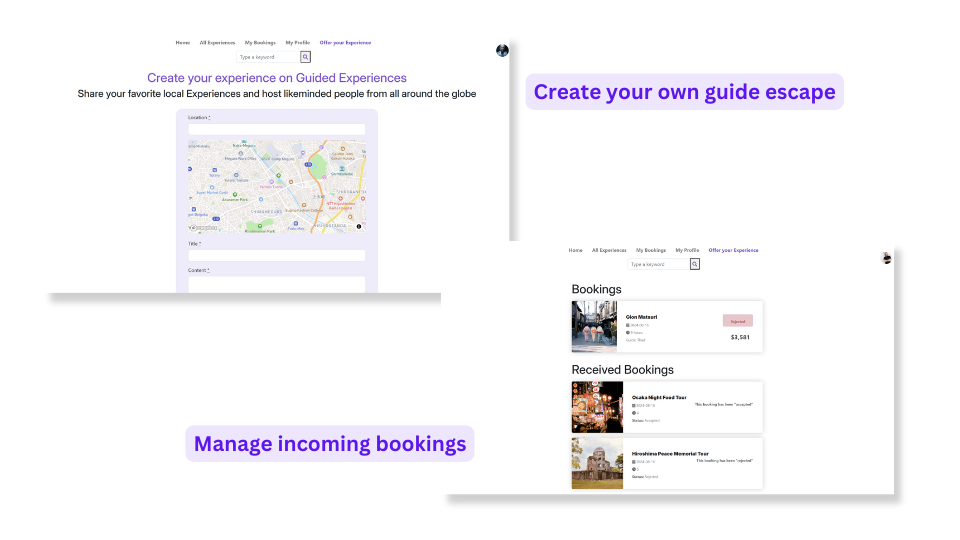
Task: Click the Rejected status badge on Gion Matsuri
Action: (x=738, y=321)
